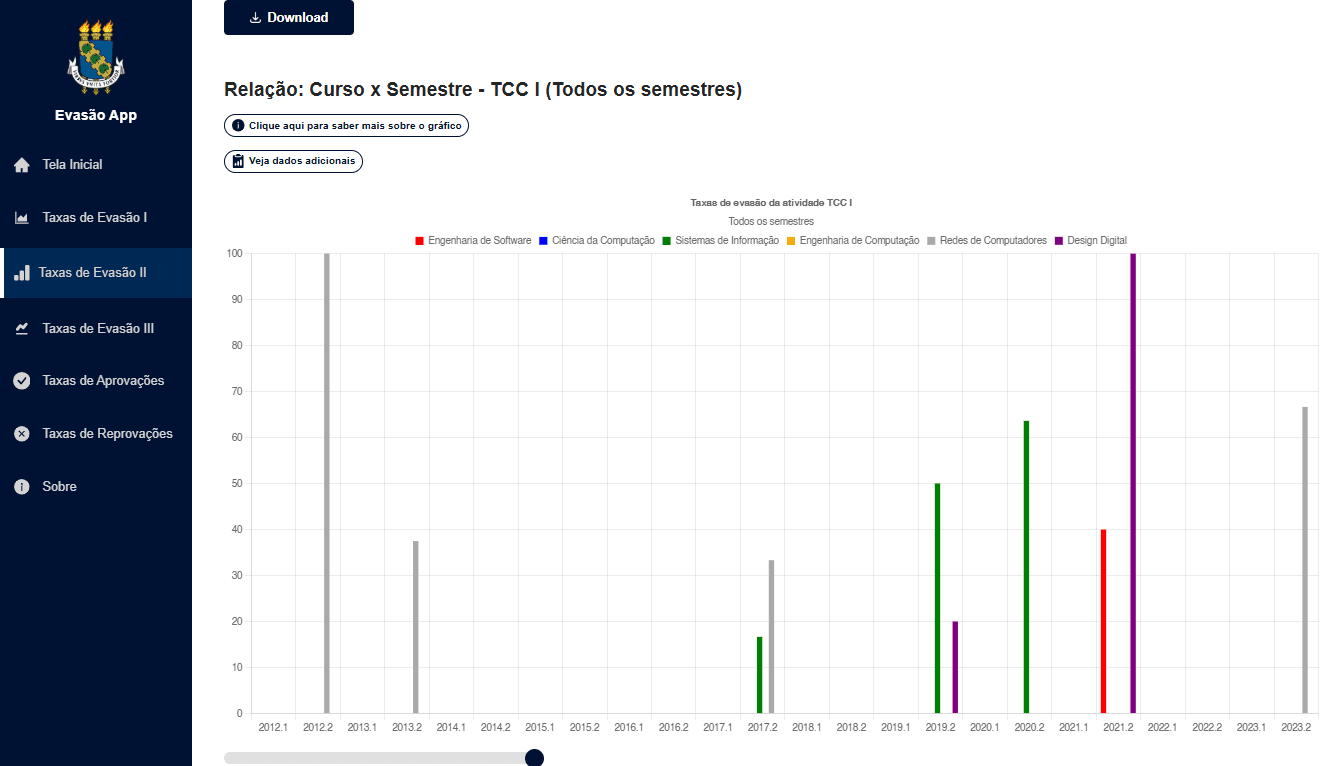Image resolution: width=1344 pixels, height=766 pixels.
Task: Open 'Veja dados adicionais'
Action: (293, 161)
